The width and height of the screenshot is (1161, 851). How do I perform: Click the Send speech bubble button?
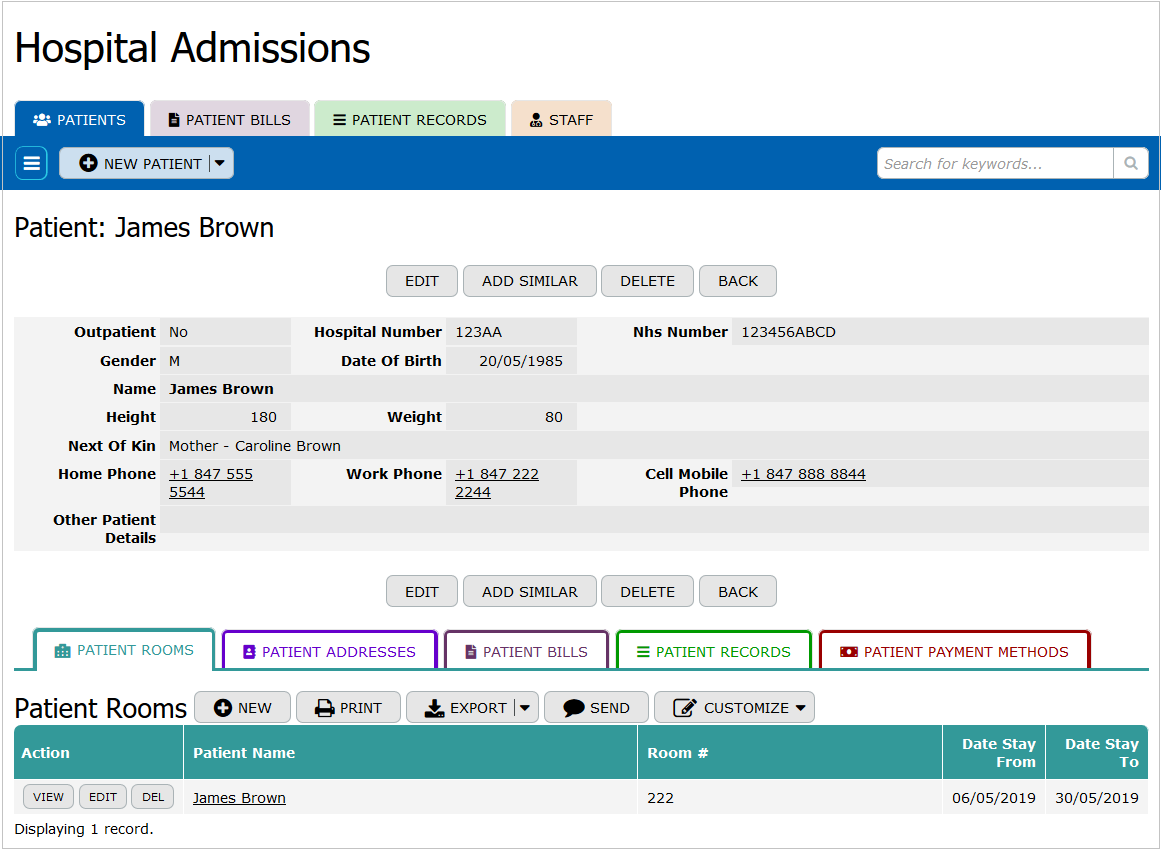click(x=596, y=708)
